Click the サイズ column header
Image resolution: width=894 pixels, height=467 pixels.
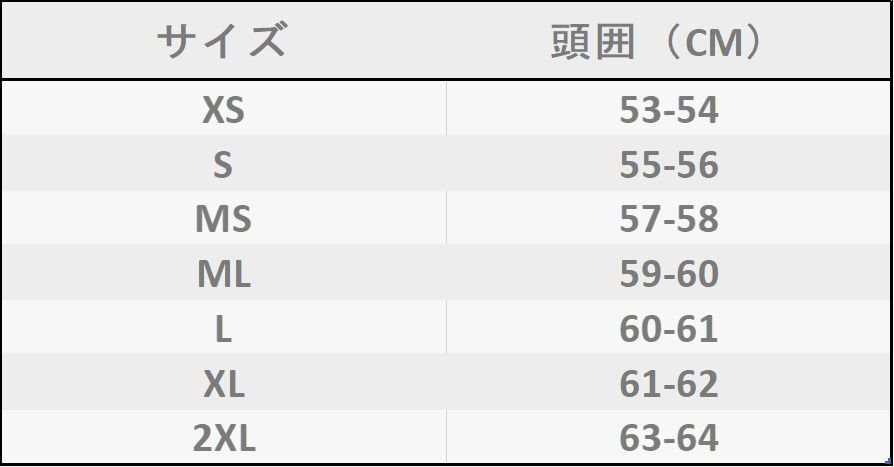[x=222, y=42]
